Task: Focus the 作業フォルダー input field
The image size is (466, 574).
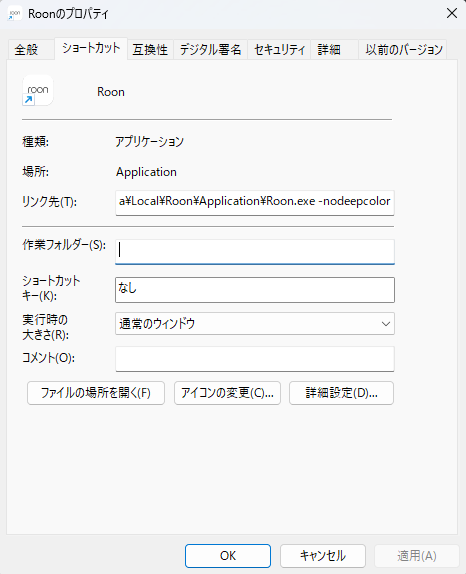Action: (255, 251)
